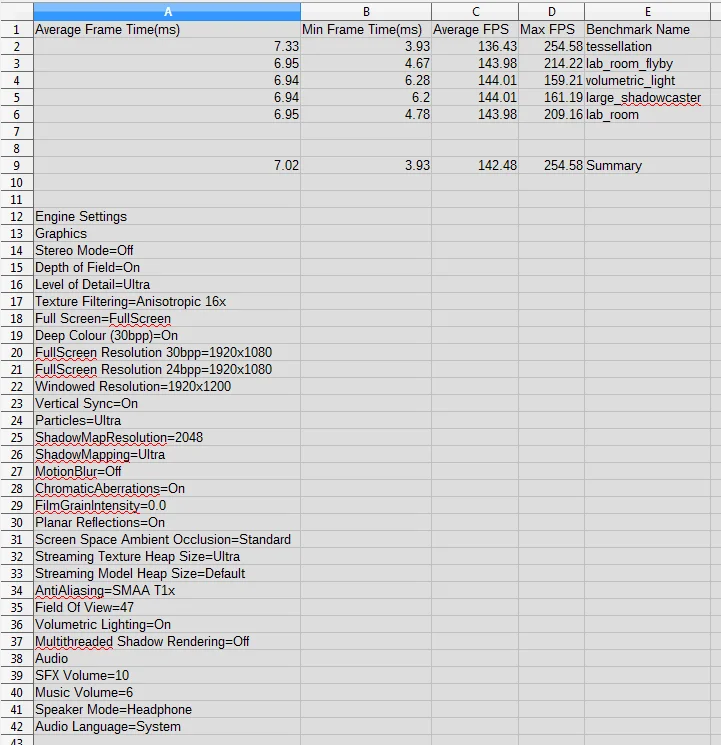The width and height of the screenshot is (721, 745).
Task: Click the 'Particles=Ultra' cell
Action: 167,420
